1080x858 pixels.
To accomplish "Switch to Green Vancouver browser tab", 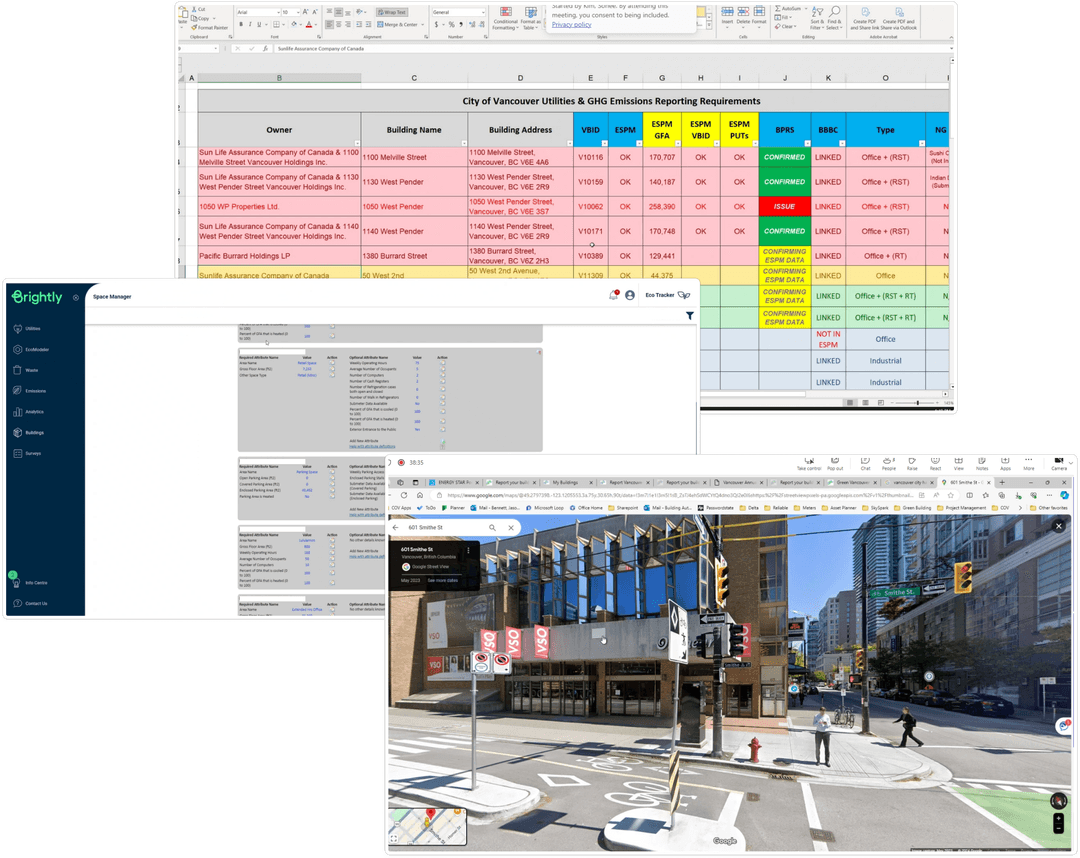I will (x=853, y=482).
